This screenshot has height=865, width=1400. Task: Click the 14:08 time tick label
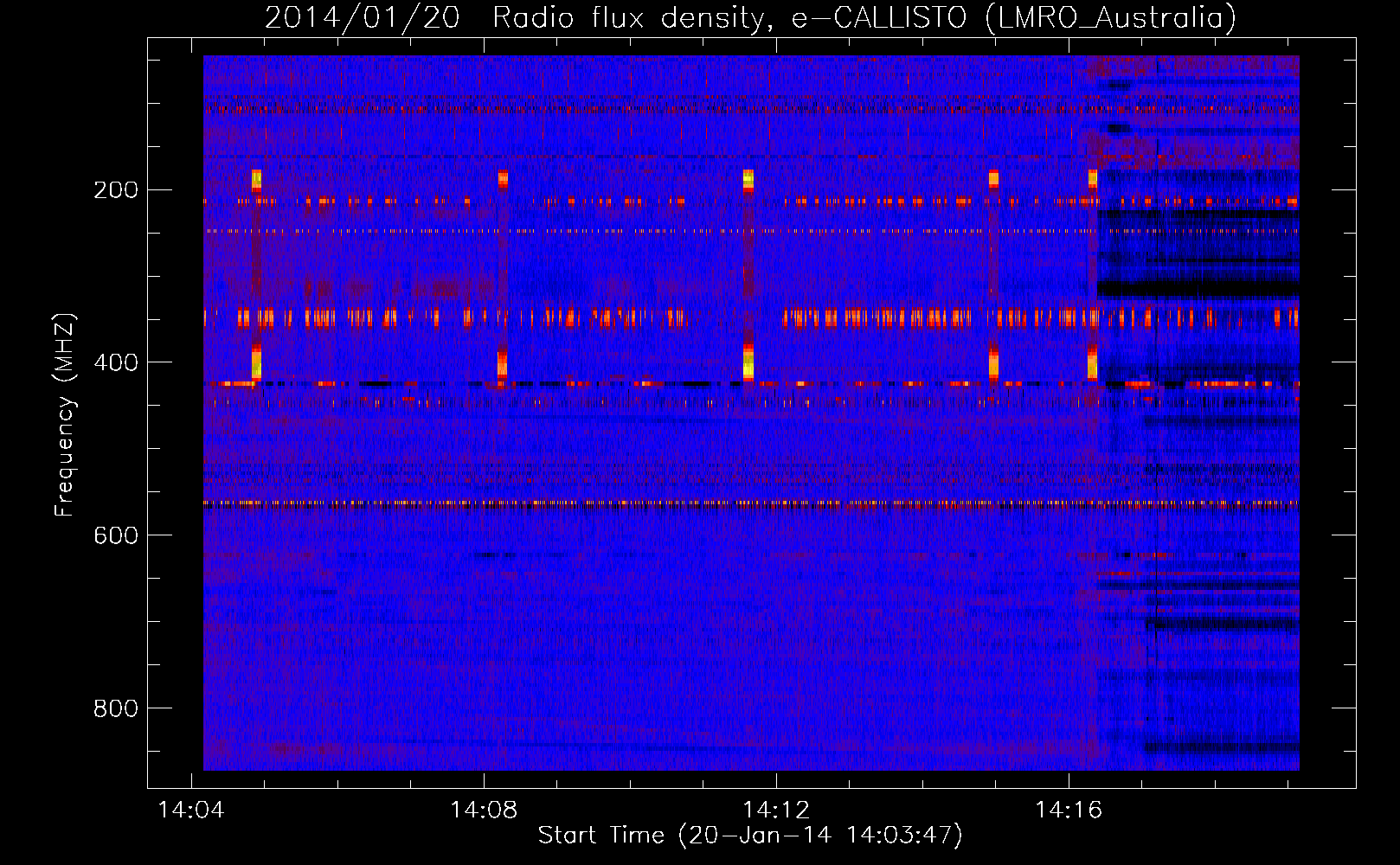click(x=484, y=810)
